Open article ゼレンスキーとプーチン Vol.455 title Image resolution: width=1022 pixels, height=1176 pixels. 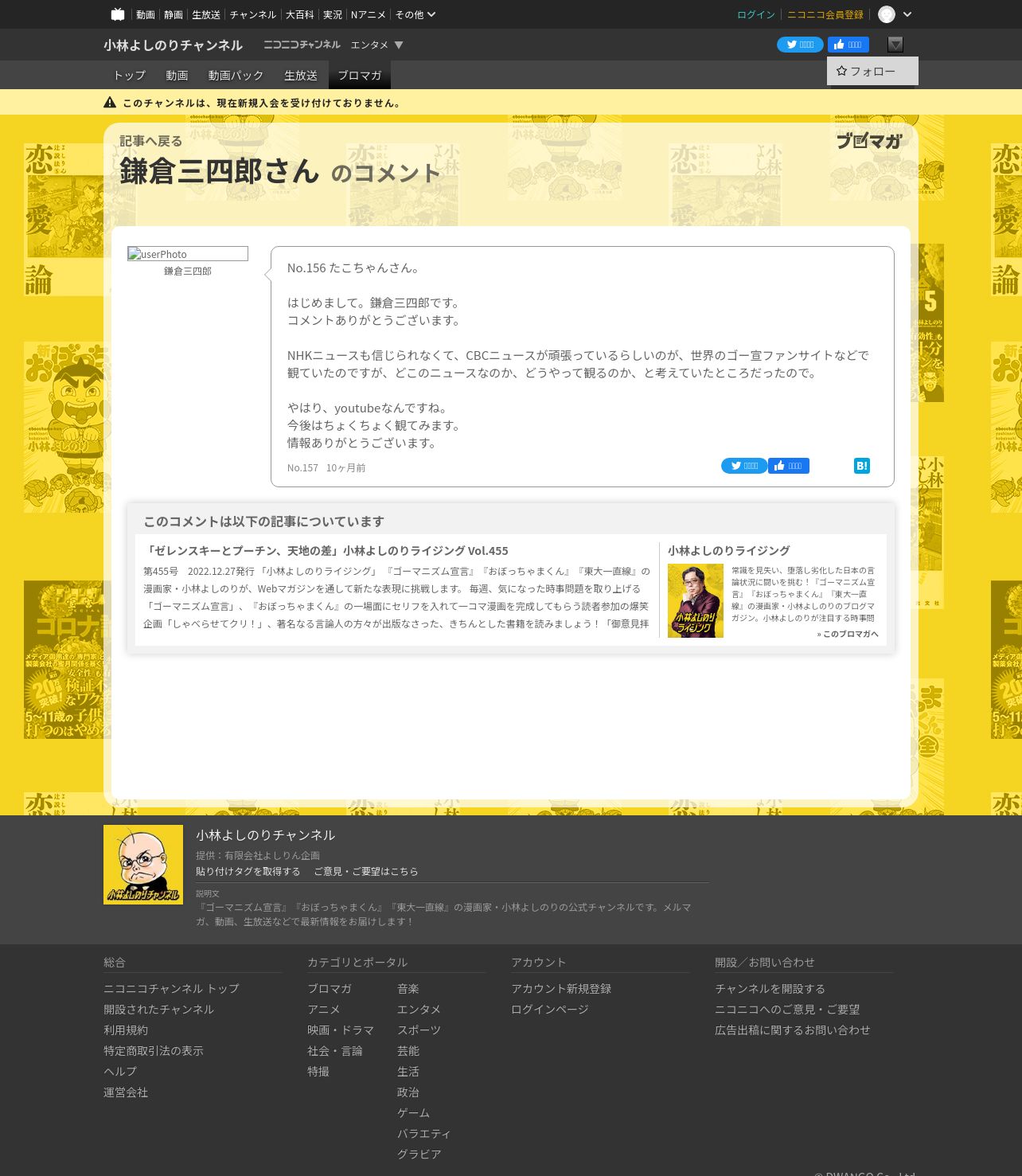(326, 550)
